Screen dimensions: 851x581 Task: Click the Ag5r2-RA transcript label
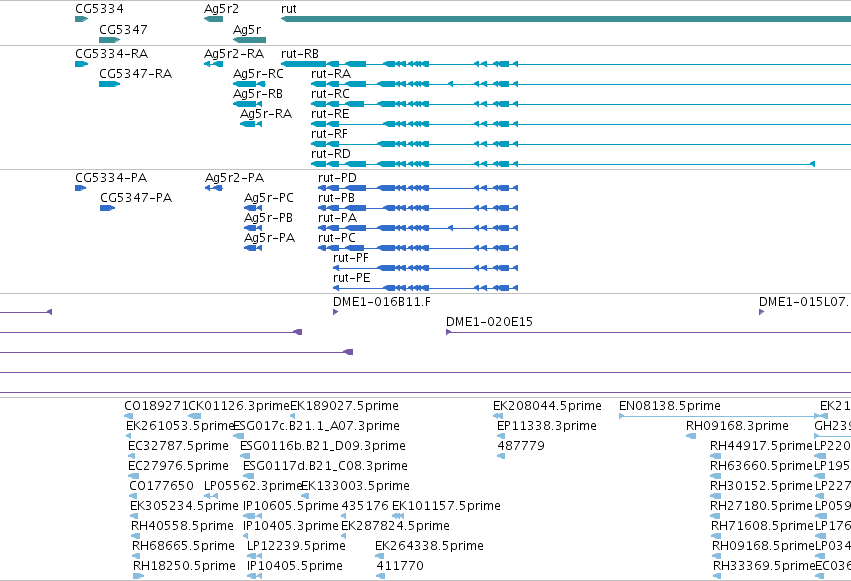234,54
